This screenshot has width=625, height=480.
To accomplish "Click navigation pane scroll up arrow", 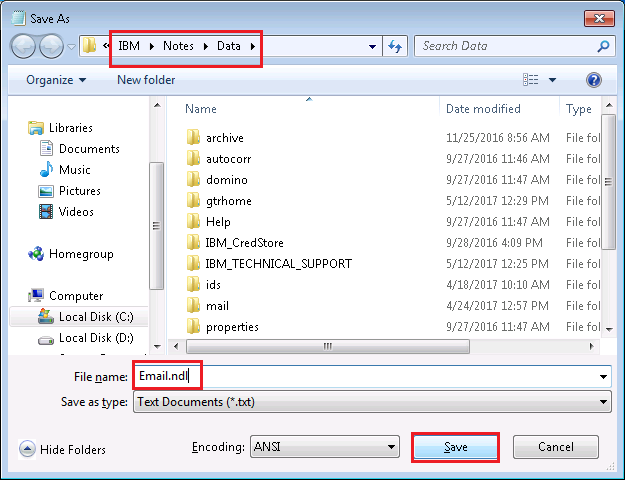I will click(157, 105).
